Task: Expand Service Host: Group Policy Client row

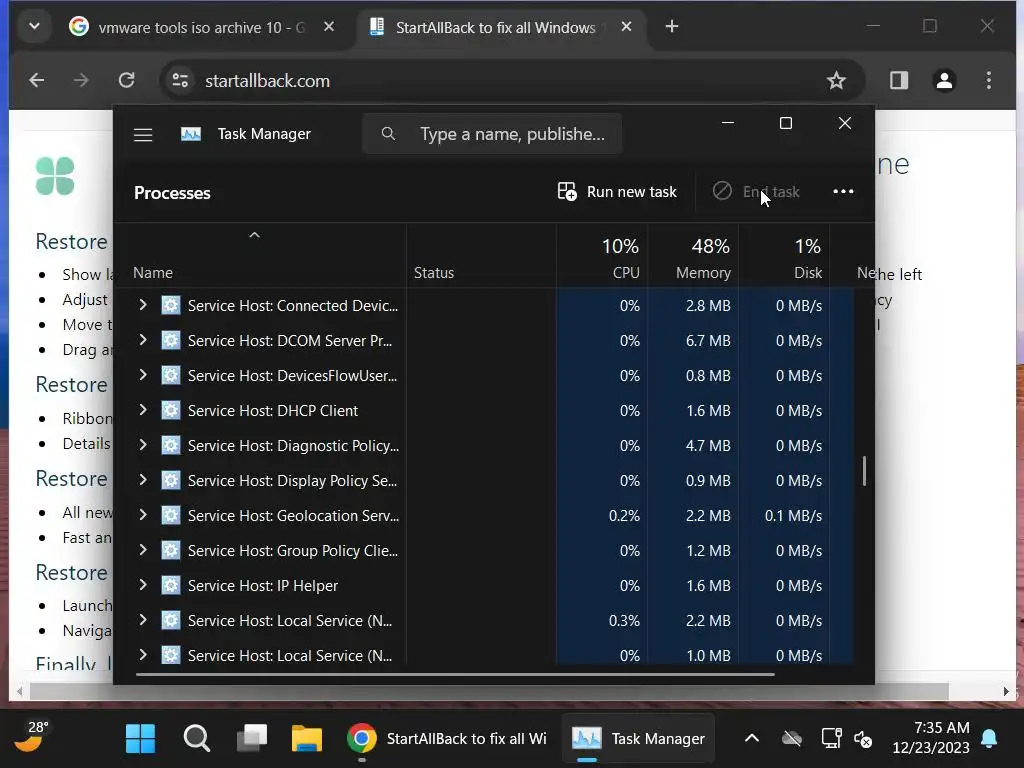Action: point(142,550)
